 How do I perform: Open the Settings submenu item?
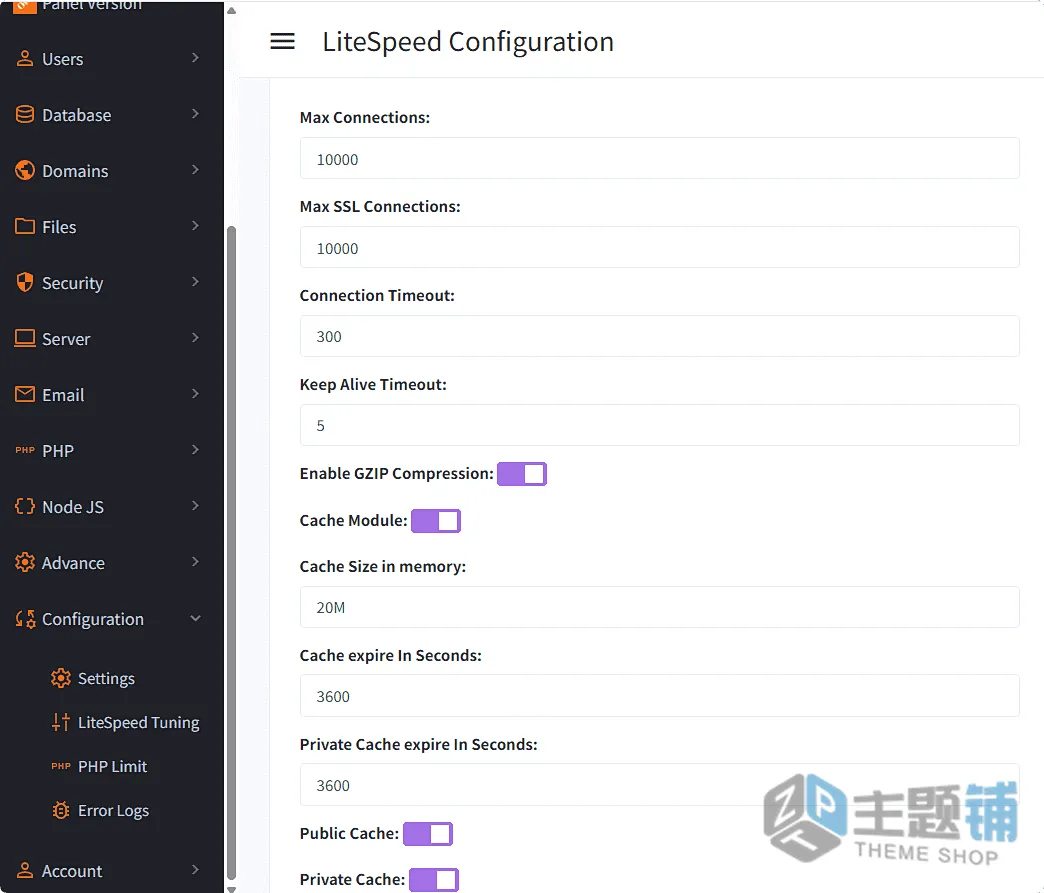point(106,679)
